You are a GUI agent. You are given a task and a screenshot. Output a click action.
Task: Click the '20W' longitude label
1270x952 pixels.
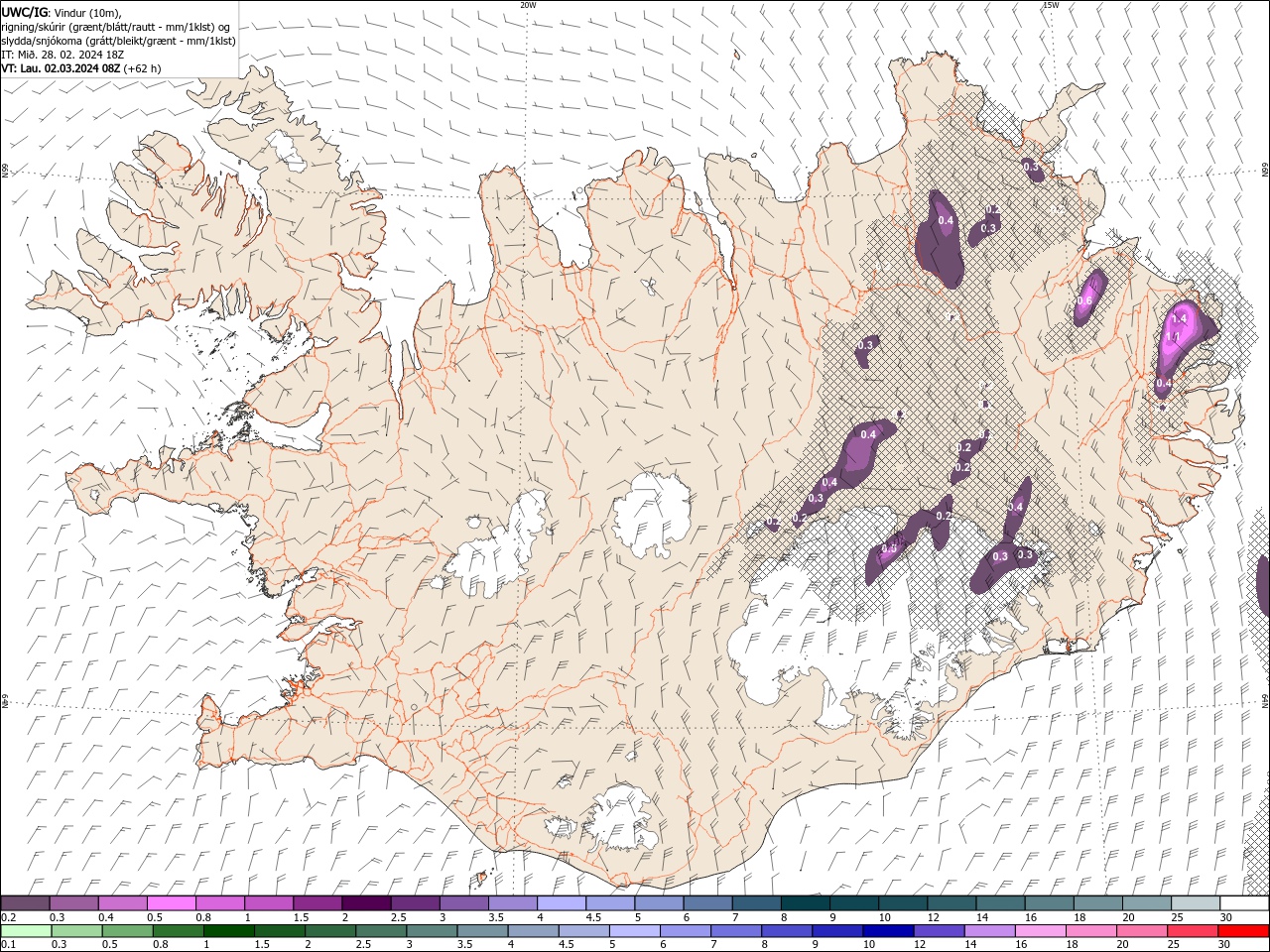click(x=528, y=5)
